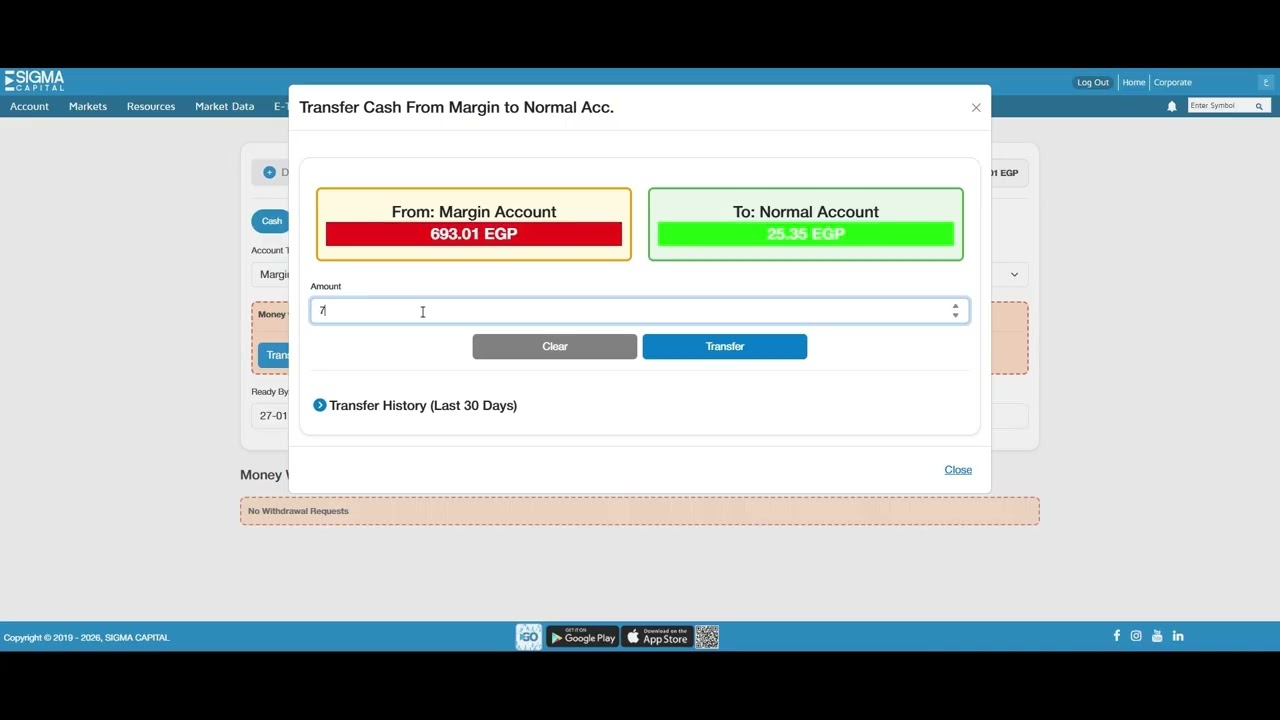The image size is (1280, 720).
Task: Click the Clear button
Action: click(x=555, y=346)
